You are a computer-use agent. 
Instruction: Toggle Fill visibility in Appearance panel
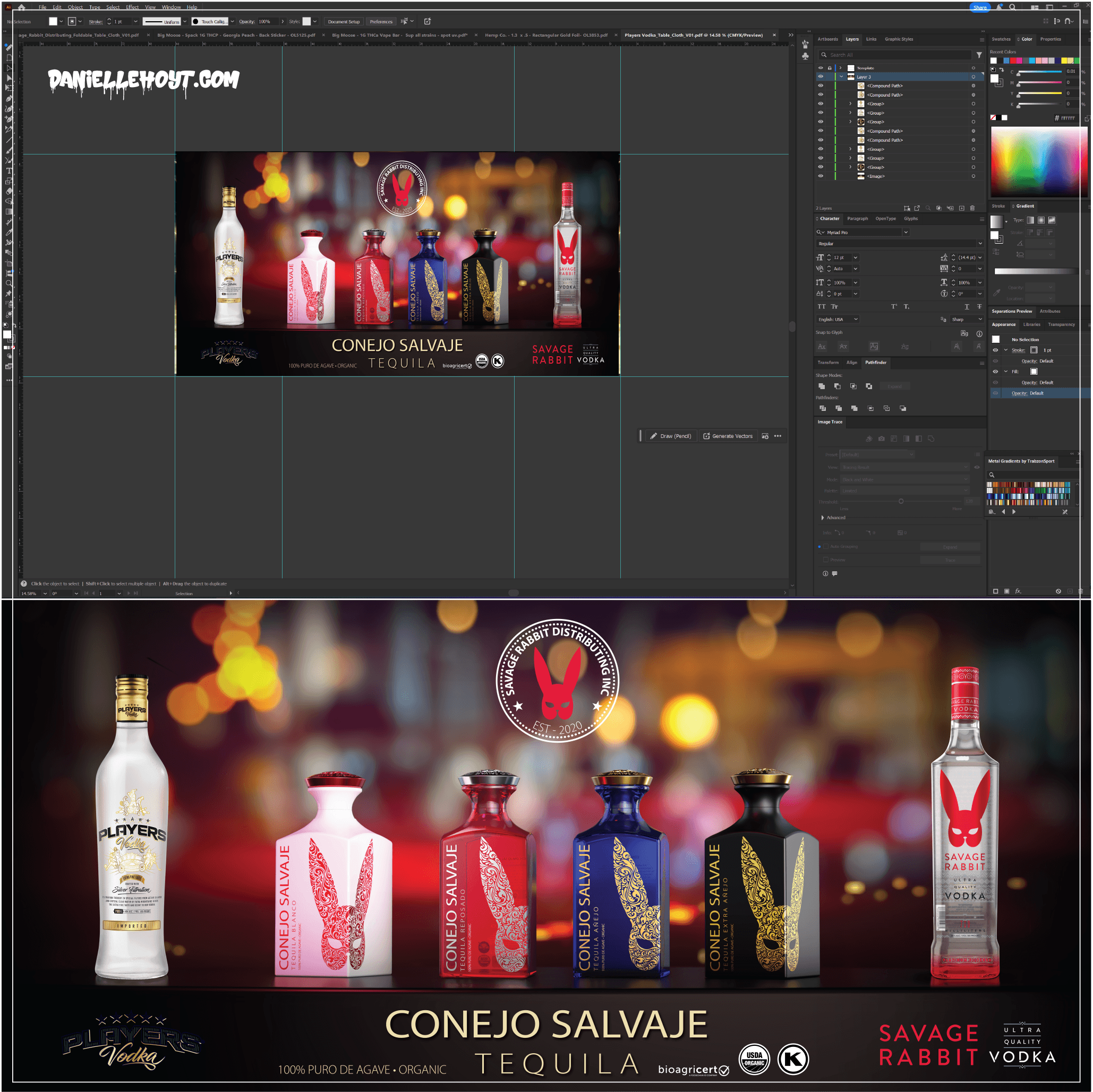996,372
